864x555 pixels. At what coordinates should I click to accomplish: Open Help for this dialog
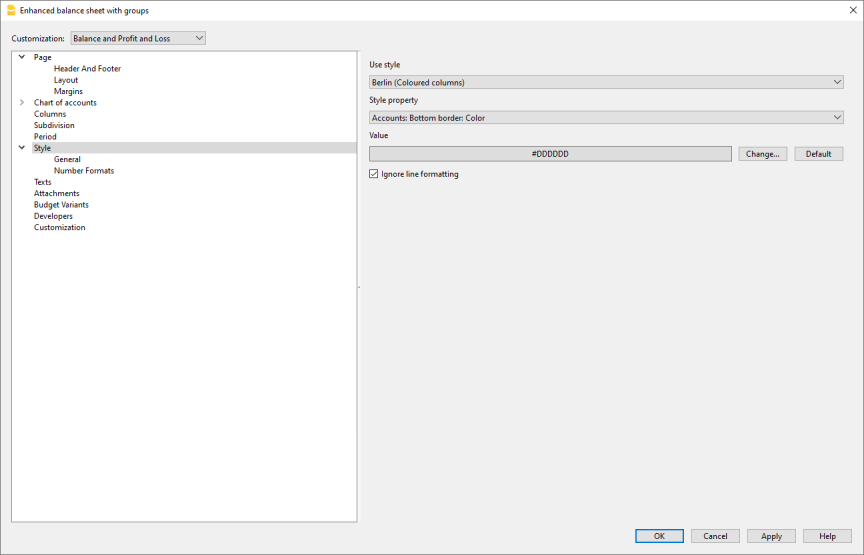point(827,536)
